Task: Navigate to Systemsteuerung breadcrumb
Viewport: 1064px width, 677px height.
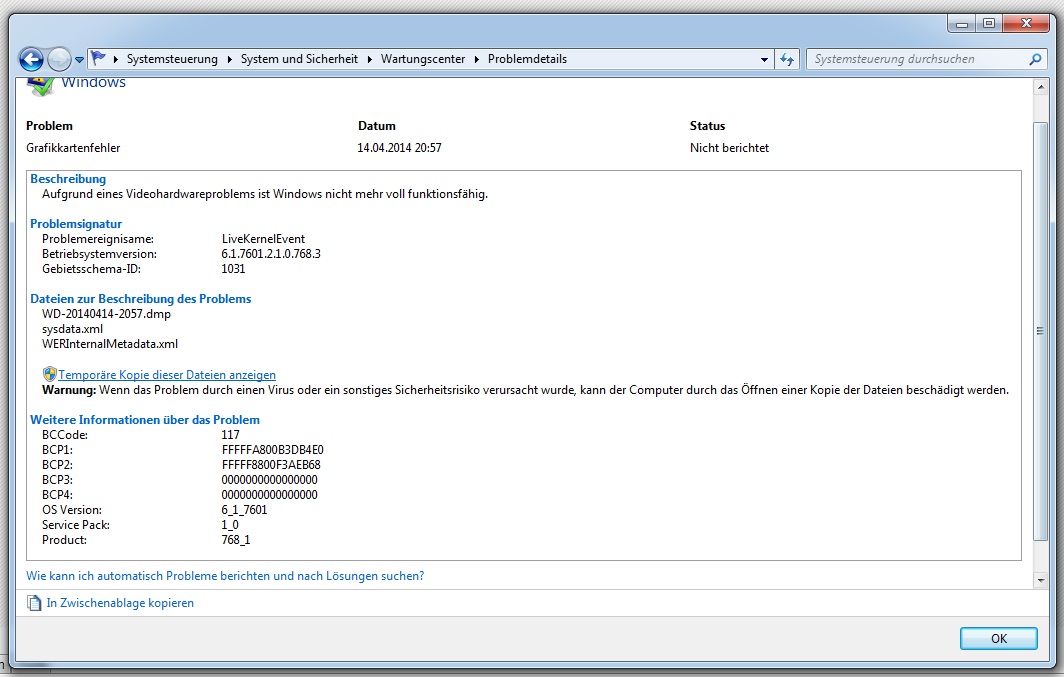Action: [x=172, y=59]
